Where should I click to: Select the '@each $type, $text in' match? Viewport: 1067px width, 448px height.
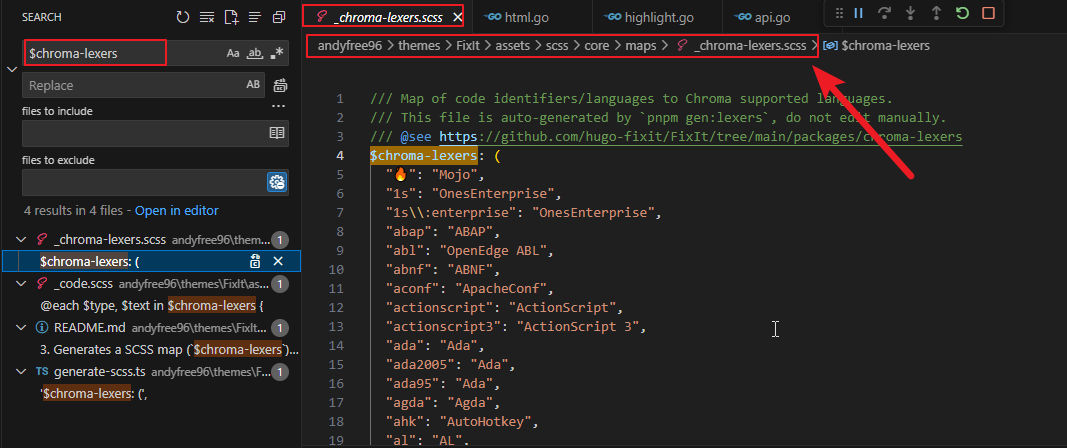click(x=151, y=305)
